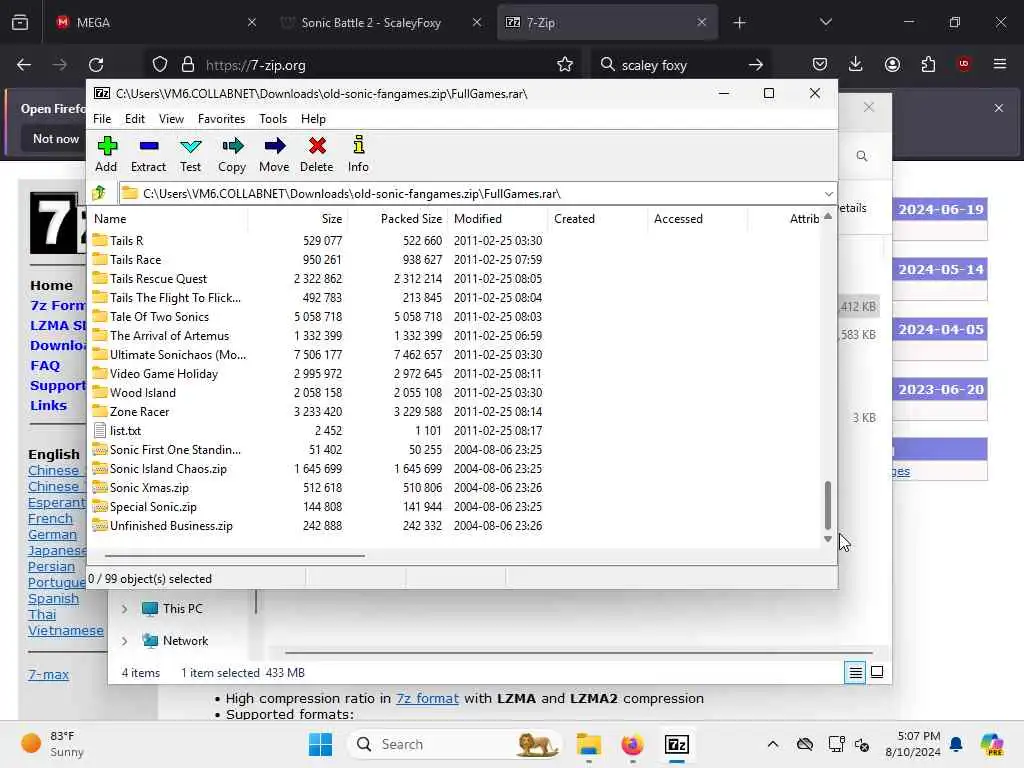The width and height of the screenshot is (1024, 768).
Task: Open a new Firefox tab
Action: pyautogui.click(x=739, y=23)
